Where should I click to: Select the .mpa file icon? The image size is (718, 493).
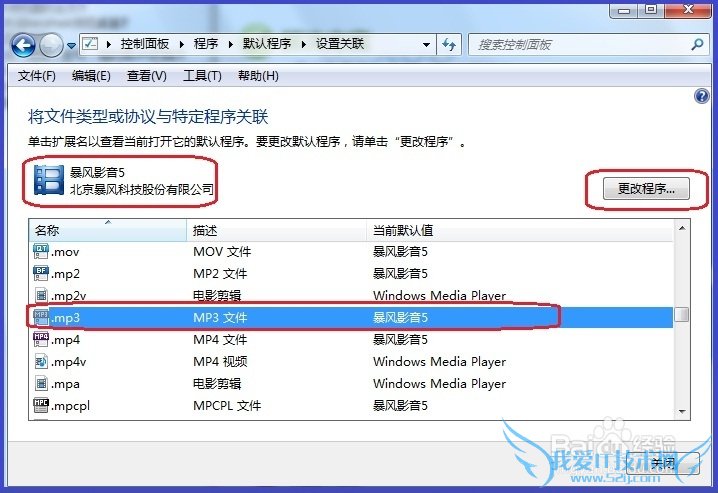click(x=41, y=383)
